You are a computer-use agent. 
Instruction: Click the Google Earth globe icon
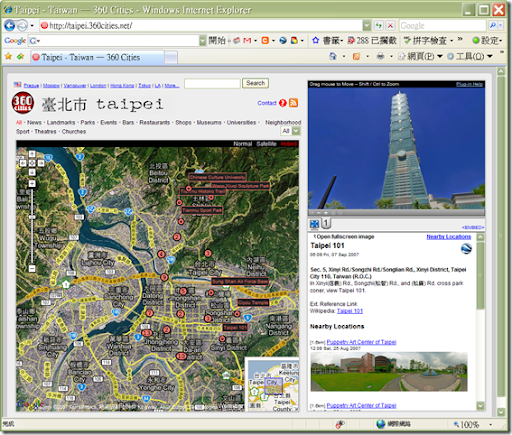tap(466, 249)
